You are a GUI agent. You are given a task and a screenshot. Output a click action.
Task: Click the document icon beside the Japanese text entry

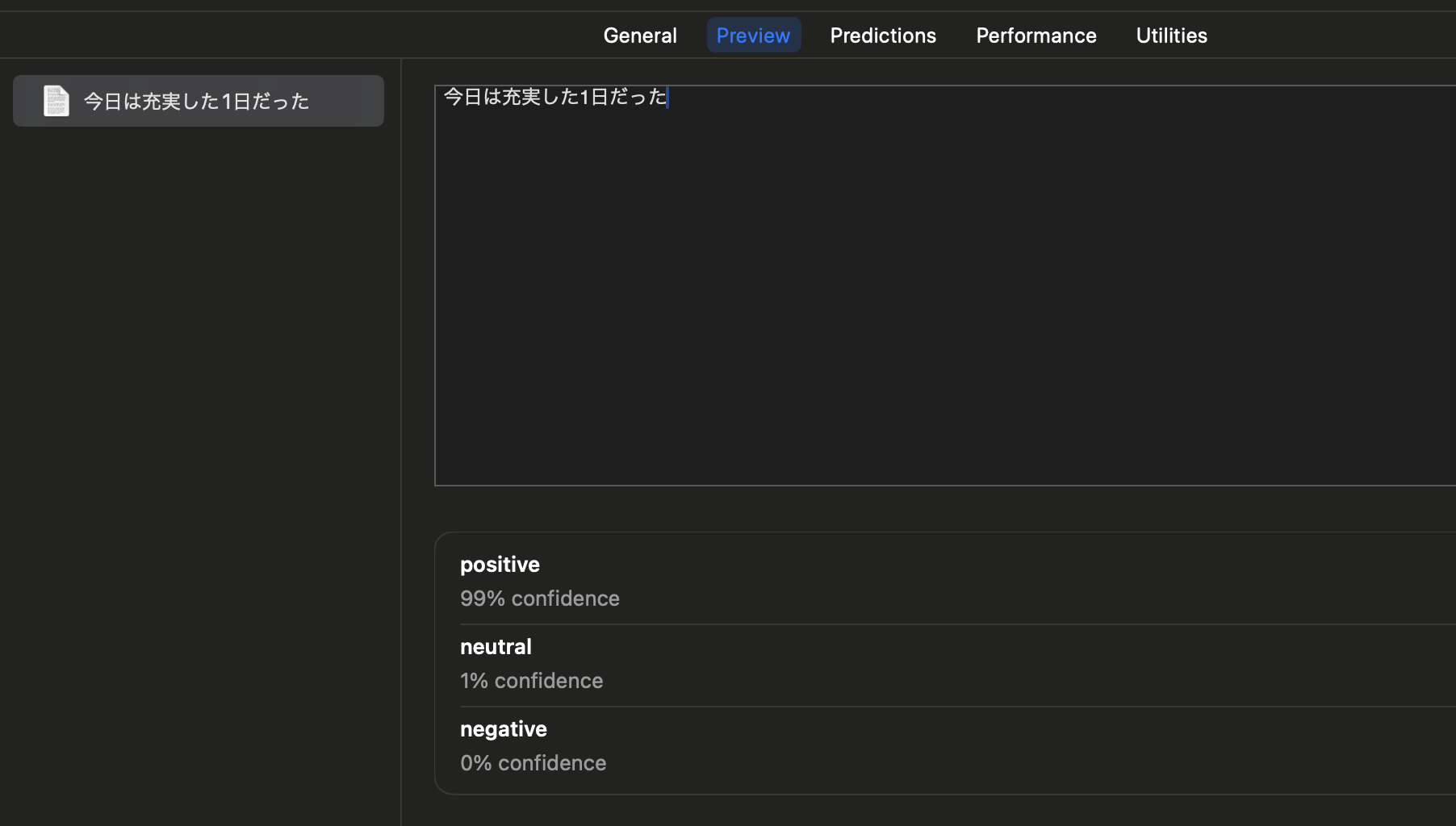(x=56, y=100)
